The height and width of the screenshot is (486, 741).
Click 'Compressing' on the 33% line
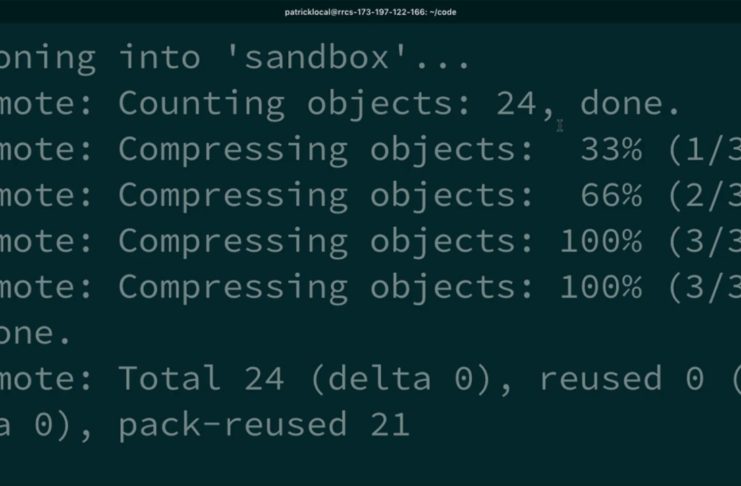point(233,149)
